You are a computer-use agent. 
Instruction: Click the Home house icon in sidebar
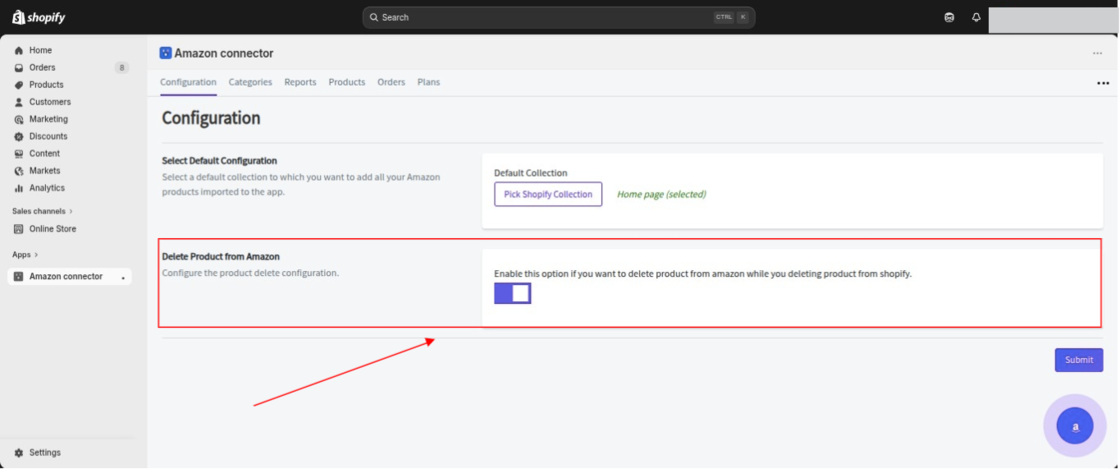pyautogui.click(x=19, y=51)
